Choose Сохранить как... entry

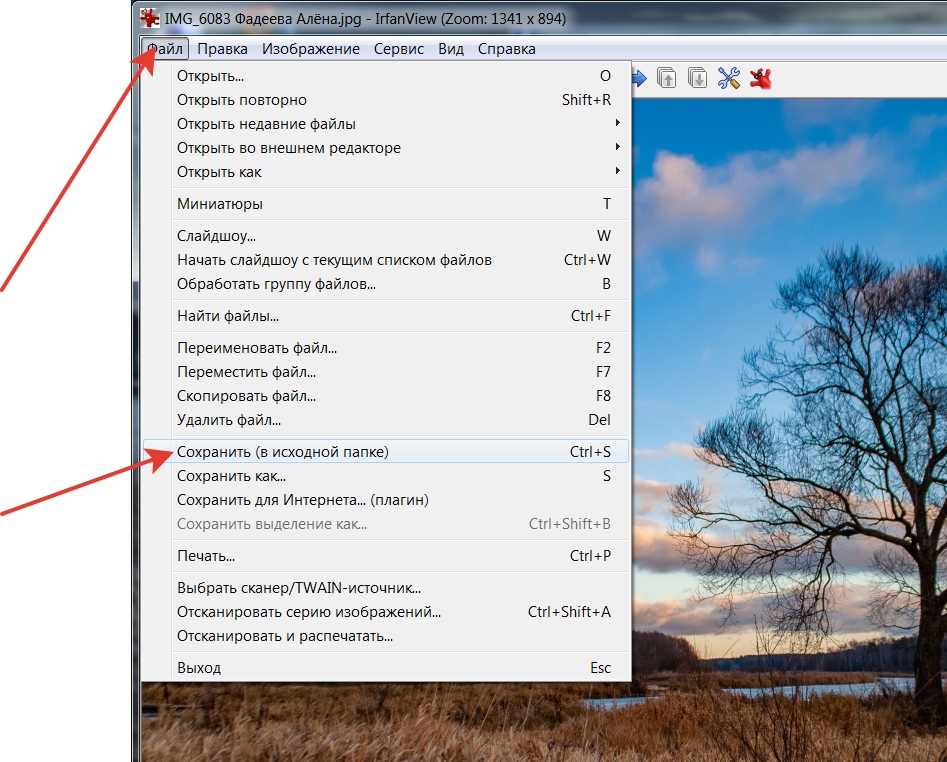386,476
